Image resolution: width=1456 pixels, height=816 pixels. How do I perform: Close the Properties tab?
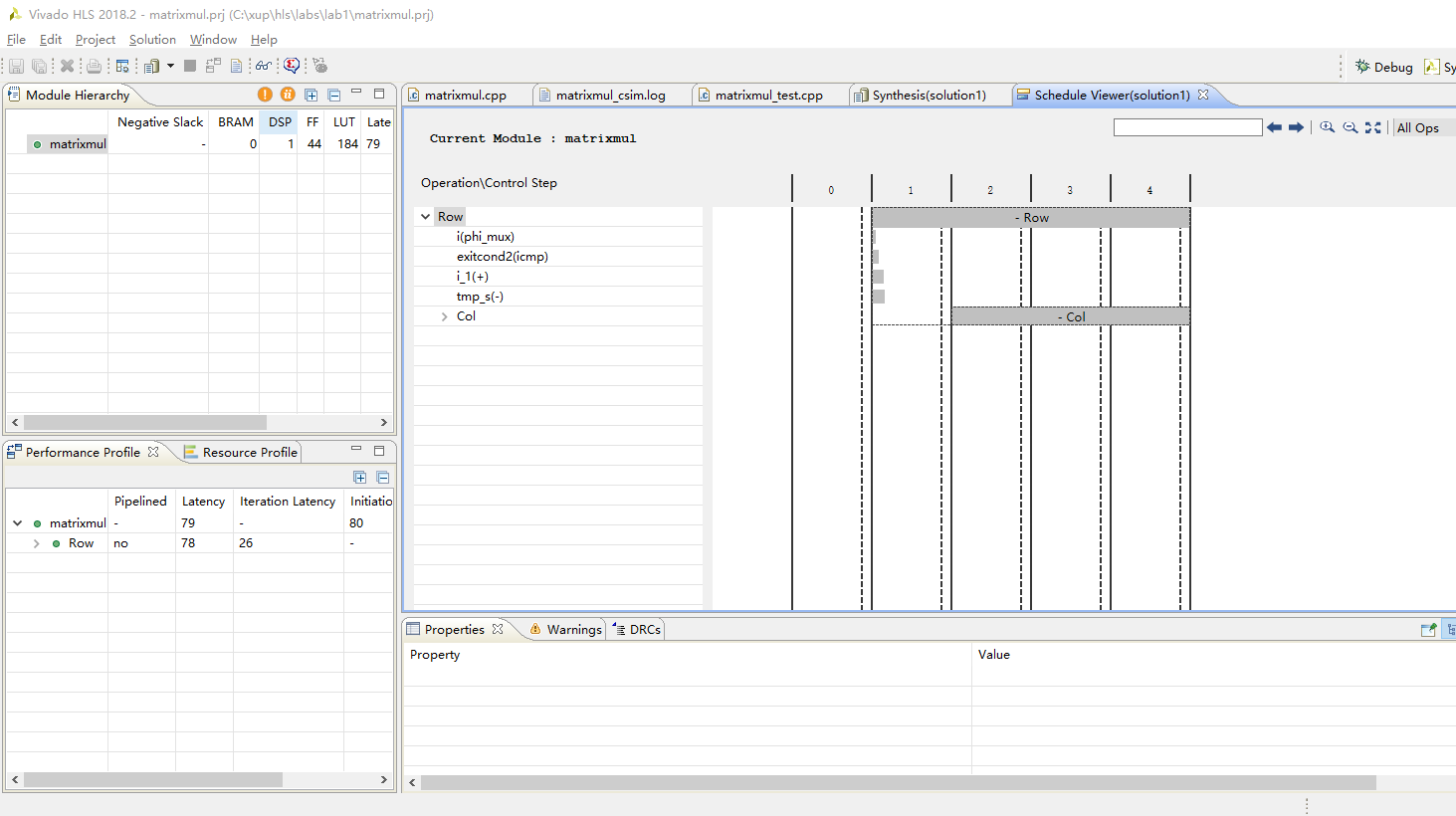pyautogui.click(x=498, y=629)
